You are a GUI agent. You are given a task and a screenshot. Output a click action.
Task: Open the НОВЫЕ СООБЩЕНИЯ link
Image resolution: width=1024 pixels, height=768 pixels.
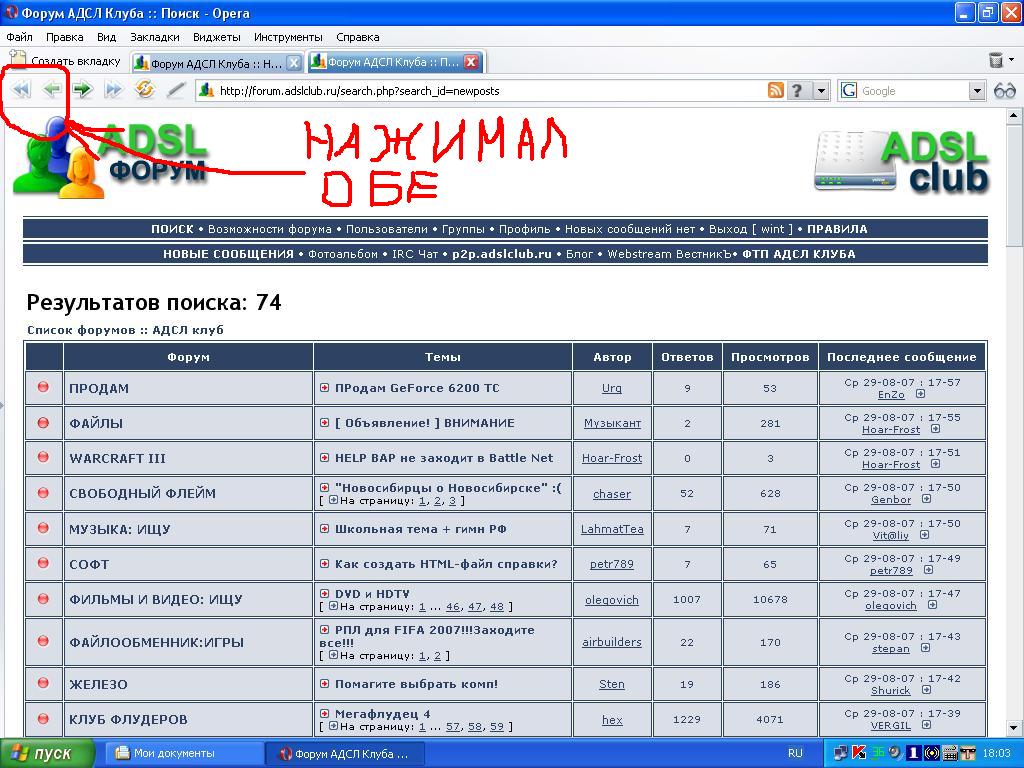pos(228,254)
